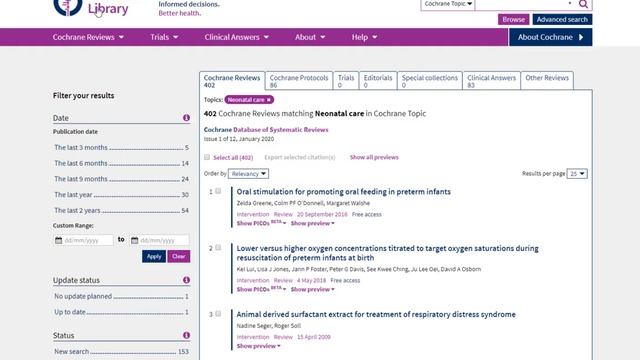Viewport: 640px width, 360px height.
Task: Filter by No update planned
Action: [x=121, y=296]
